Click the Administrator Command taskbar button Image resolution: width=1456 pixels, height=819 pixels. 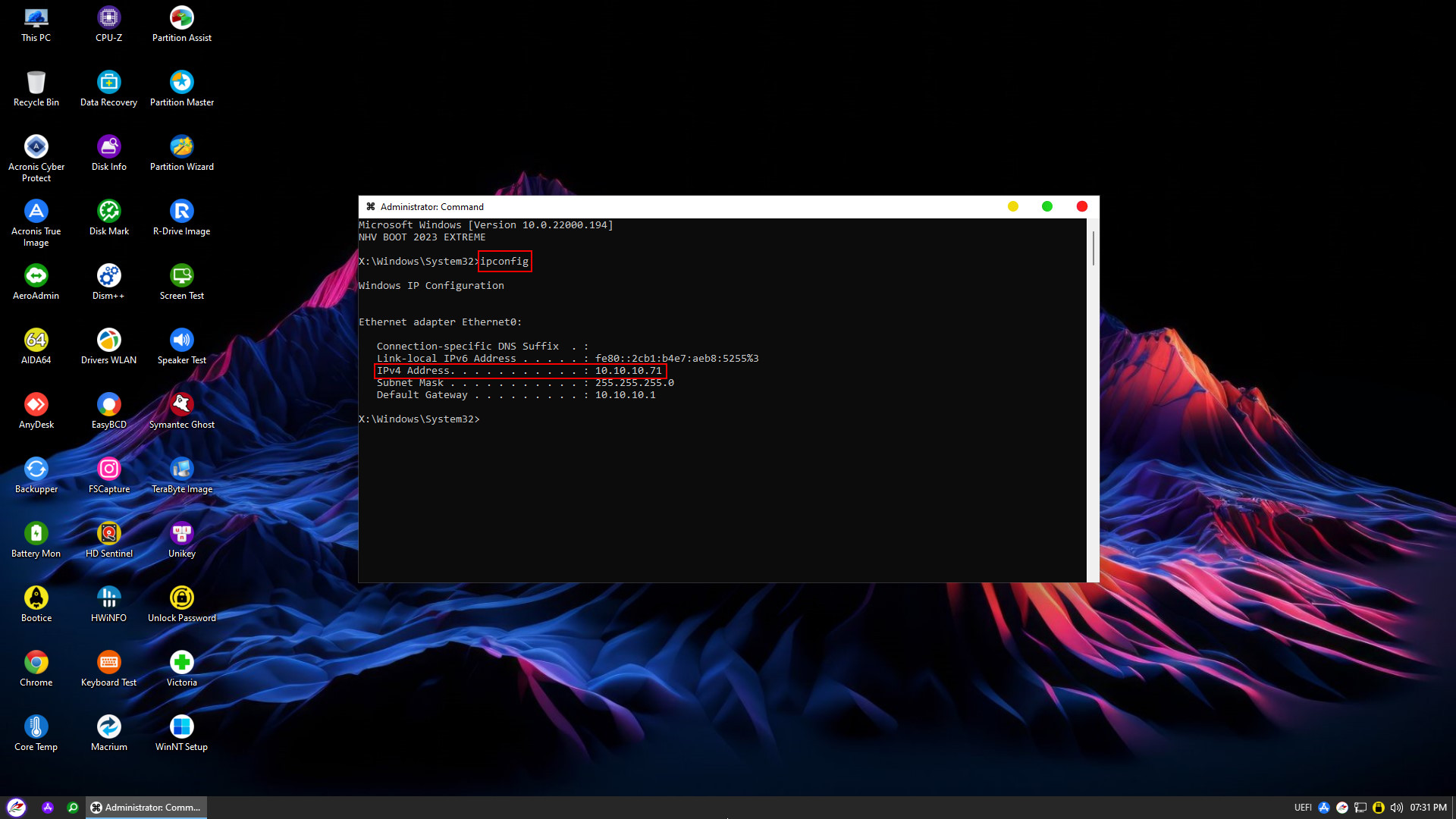click(x=146, y=808)
